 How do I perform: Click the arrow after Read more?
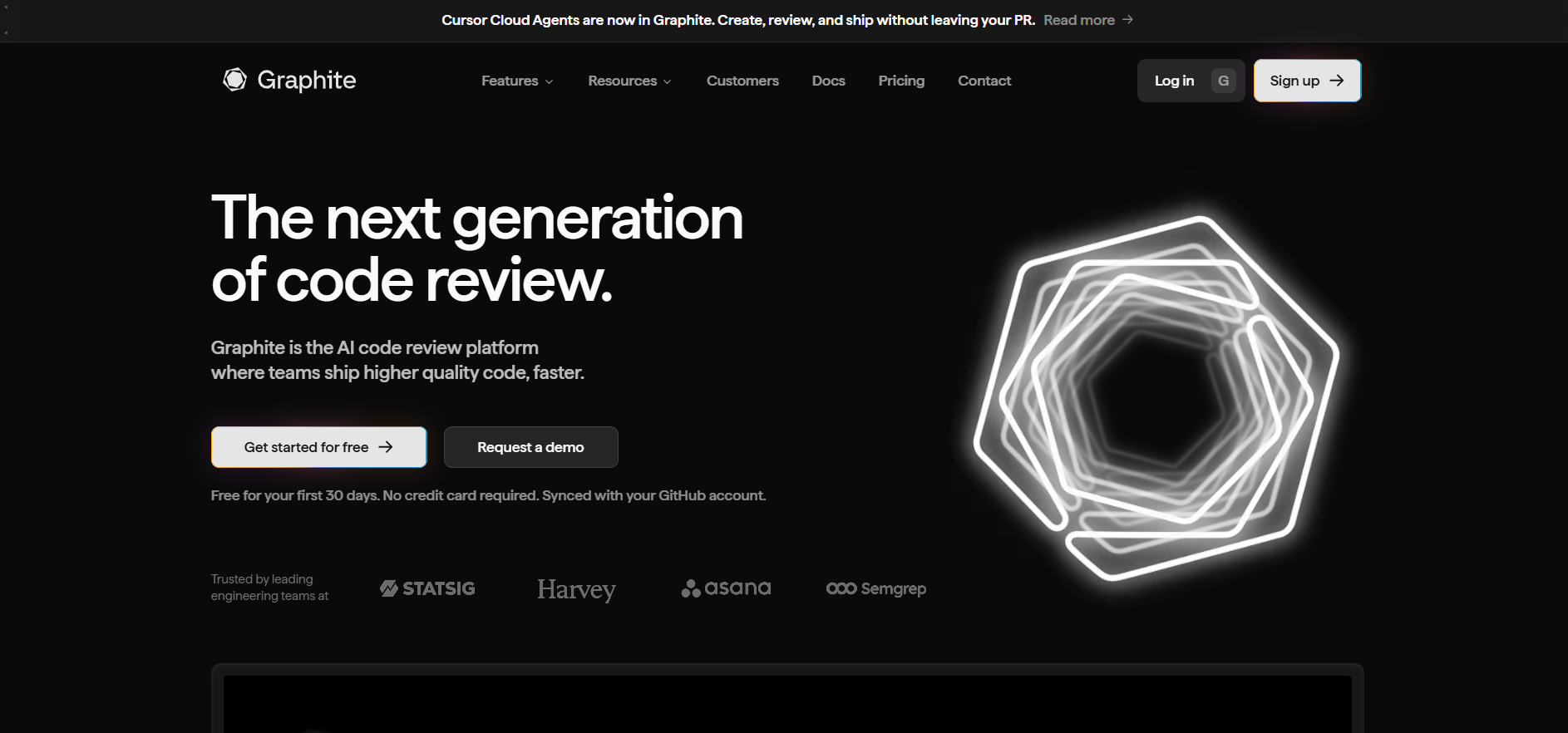pyautogui.click(x=1127, y=20)
